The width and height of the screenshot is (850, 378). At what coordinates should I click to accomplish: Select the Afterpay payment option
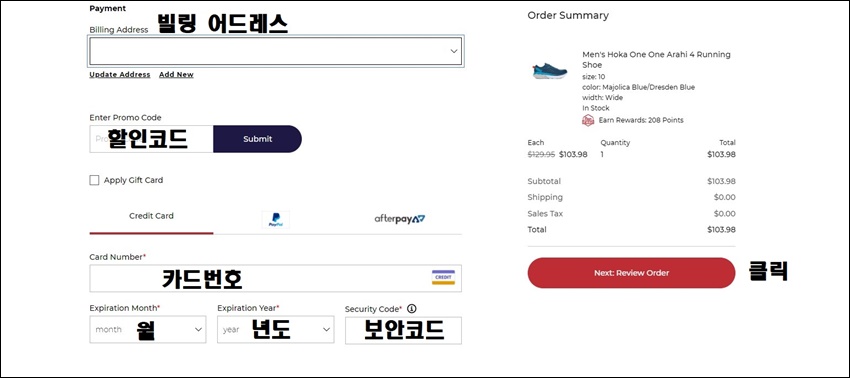(400, 219)
